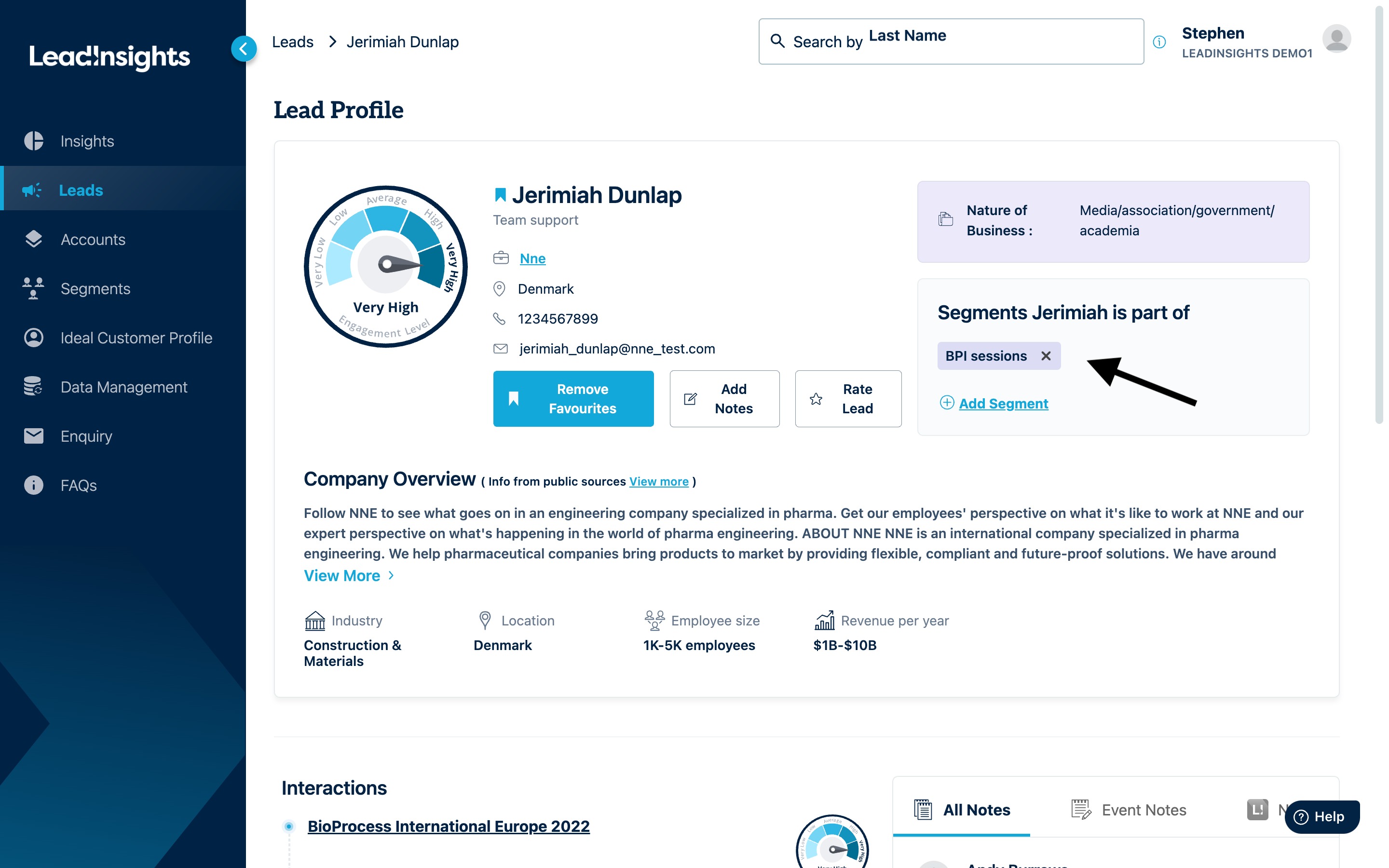Viewport: 1389px width, 868px height.
Task: Click the info icon beside search box
Action: [1159, 42]
